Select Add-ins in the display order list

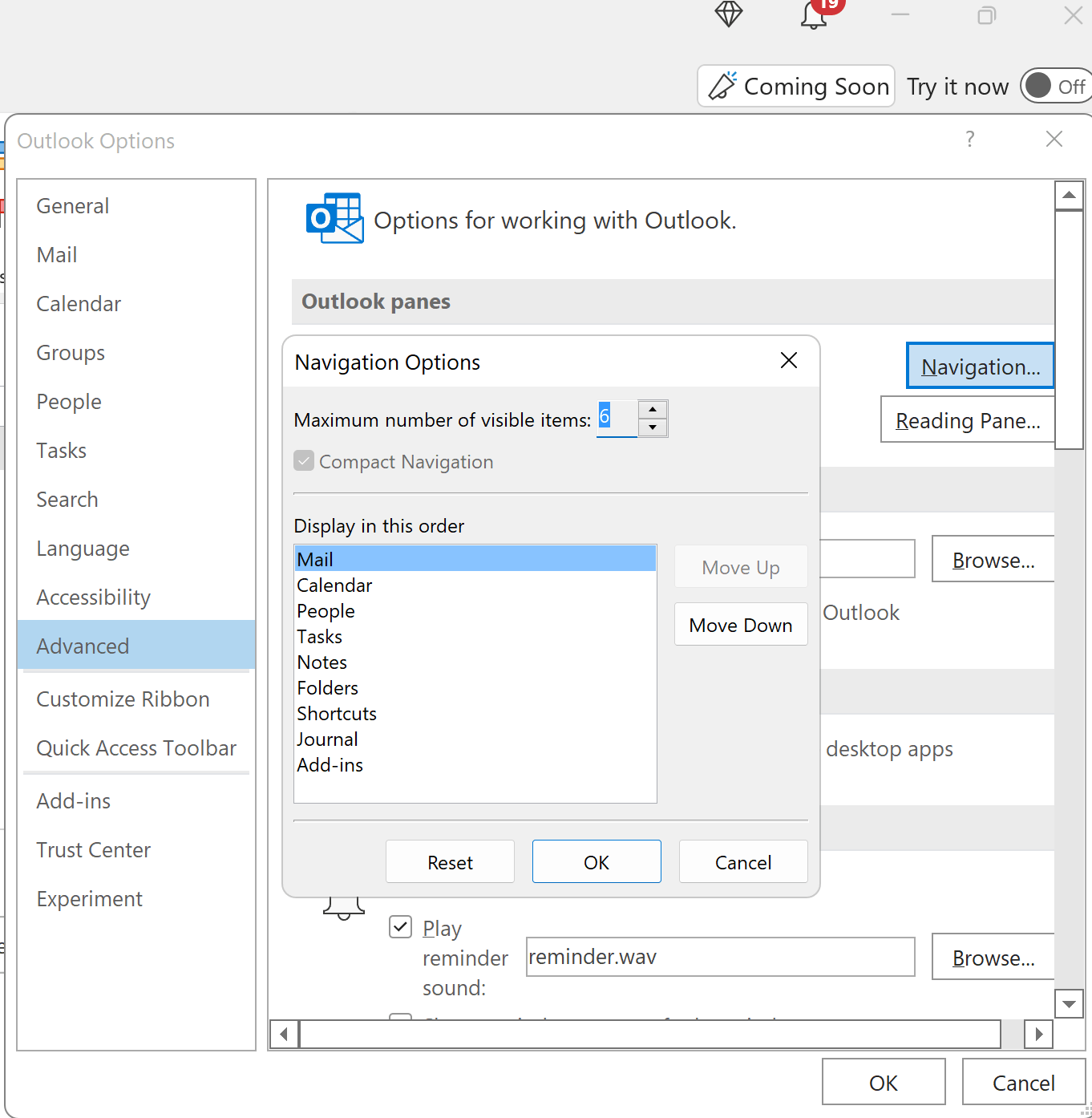click(x=475, y=765)
